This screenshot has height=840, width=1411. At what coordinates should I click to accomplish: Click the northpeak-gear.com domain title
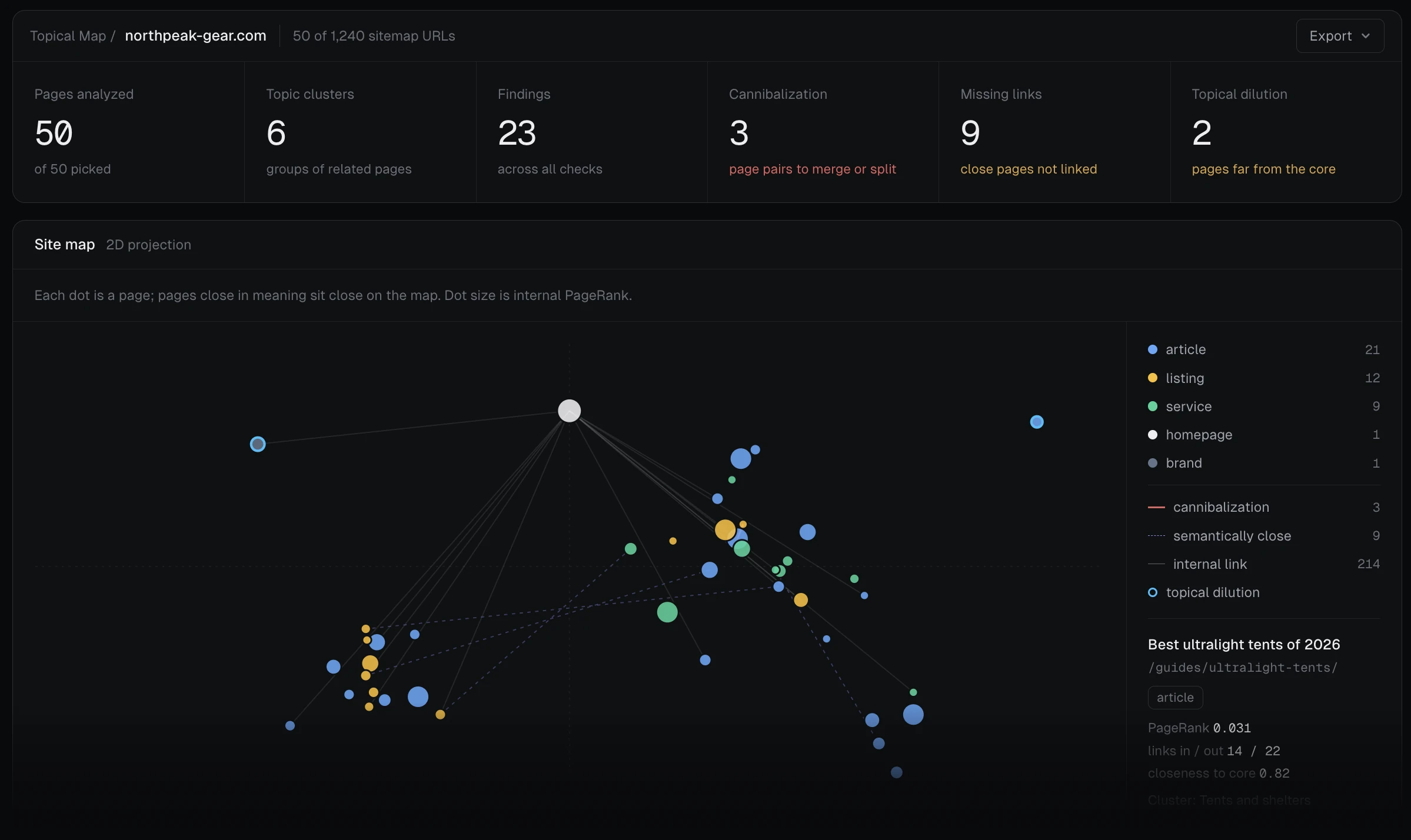click(x=195, y=36)
